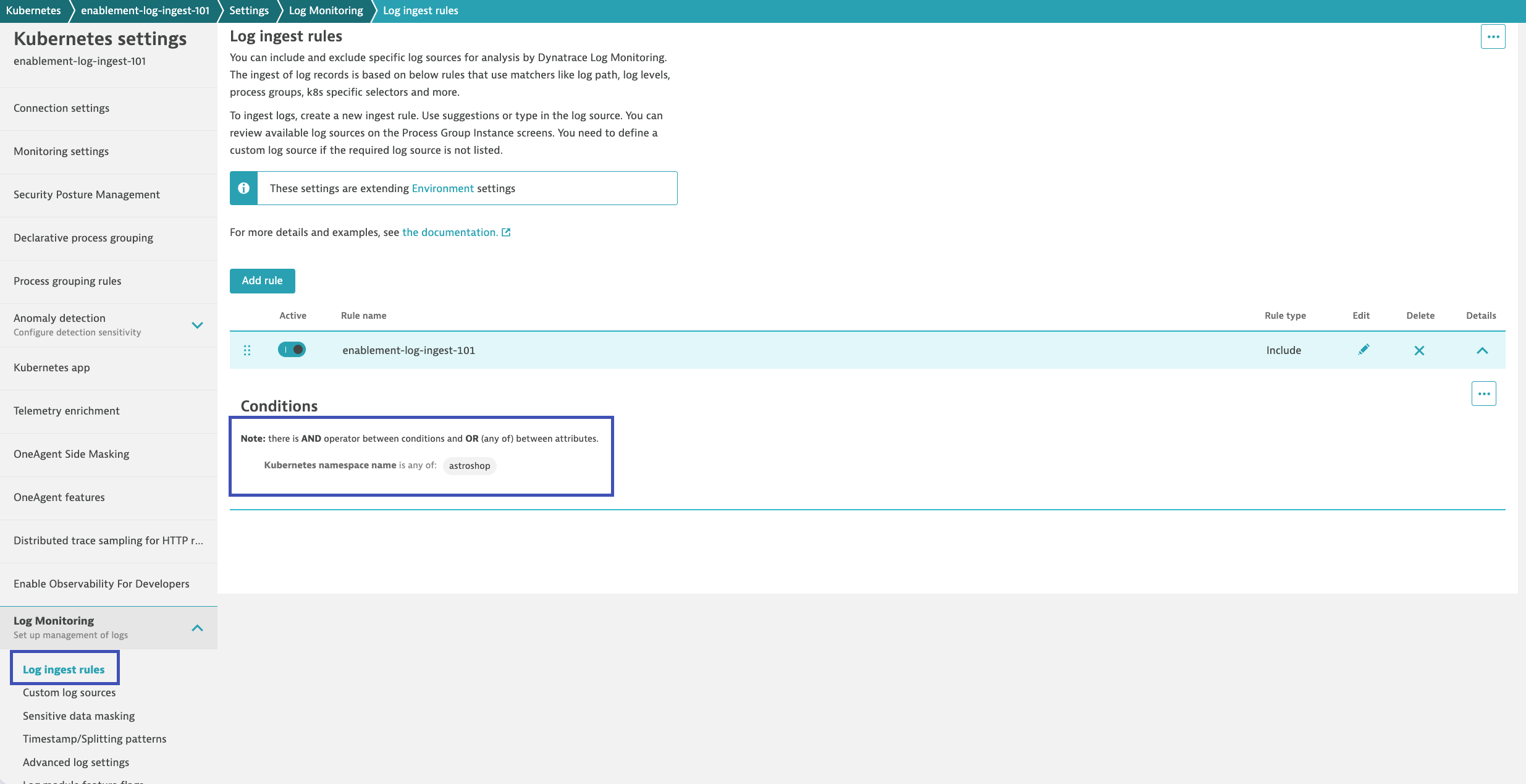The height and width of the screenshot is (784, 1526).
Task: Open the Environment settings link
Action: (443, 188)
